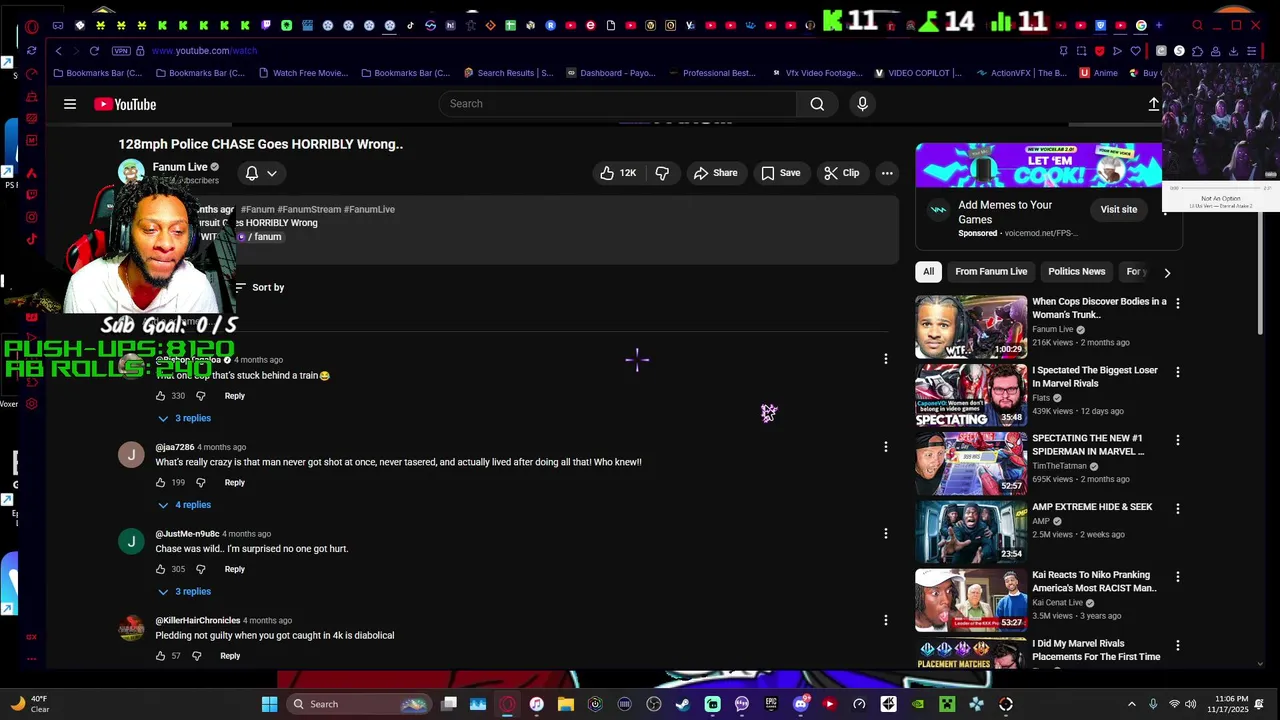Like the jaa7286 comment with 199 likes
The height and width of the screenshot is (720, 1280).
click(x=160, y=482)
